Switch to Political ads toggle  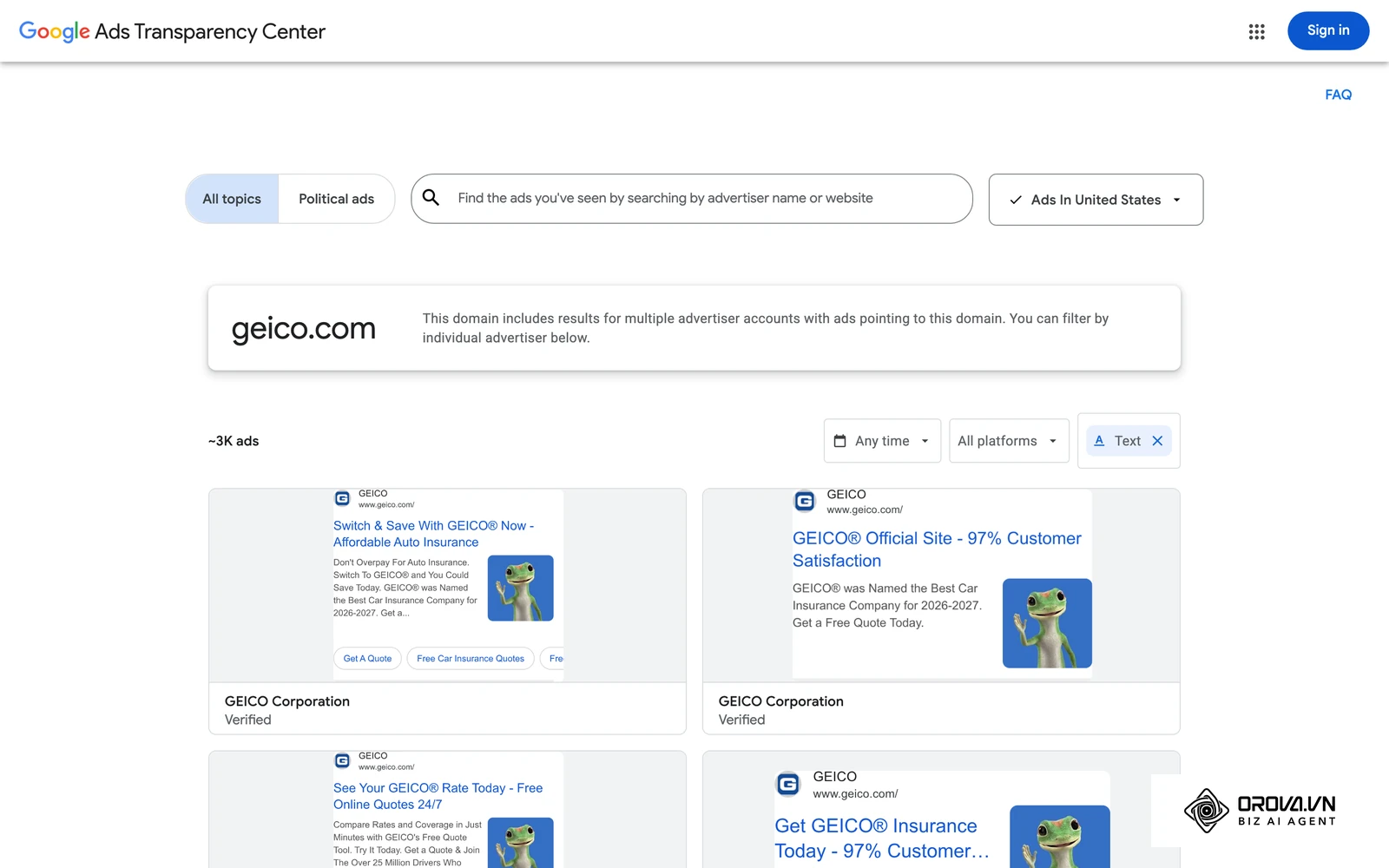point(337,199)
